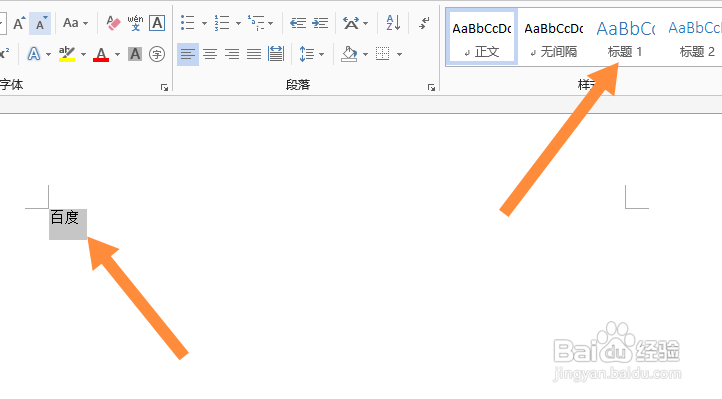Click the selected 百度 text in the document
The image size is (722, 399).
click(x=64, y=218)
